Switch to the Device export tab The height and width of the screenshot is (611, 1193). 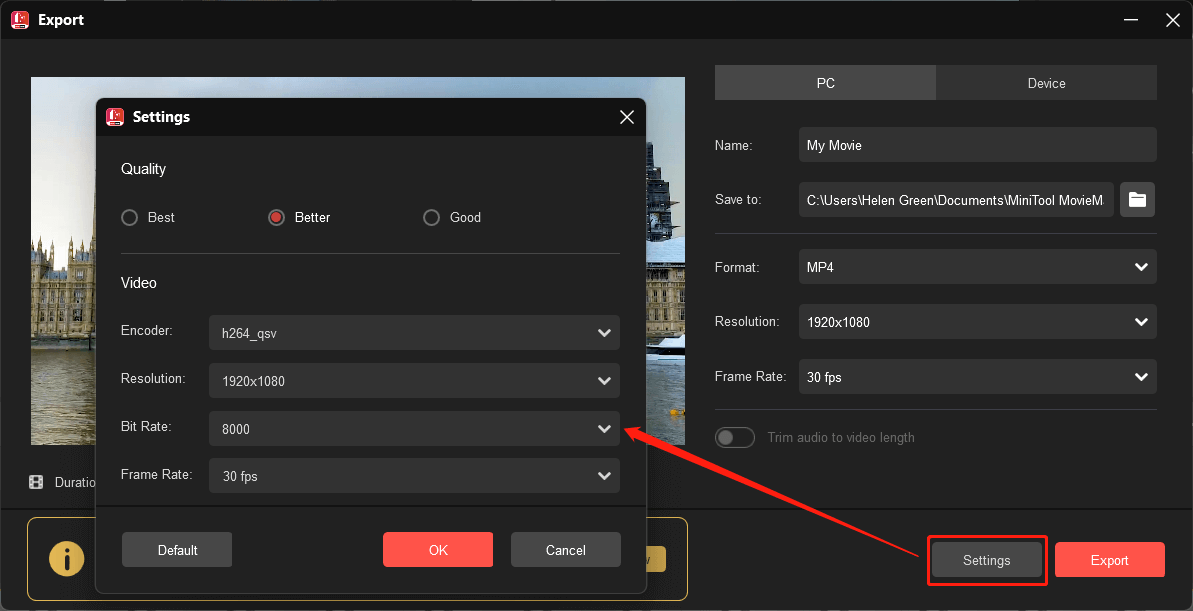[1046, 83]
